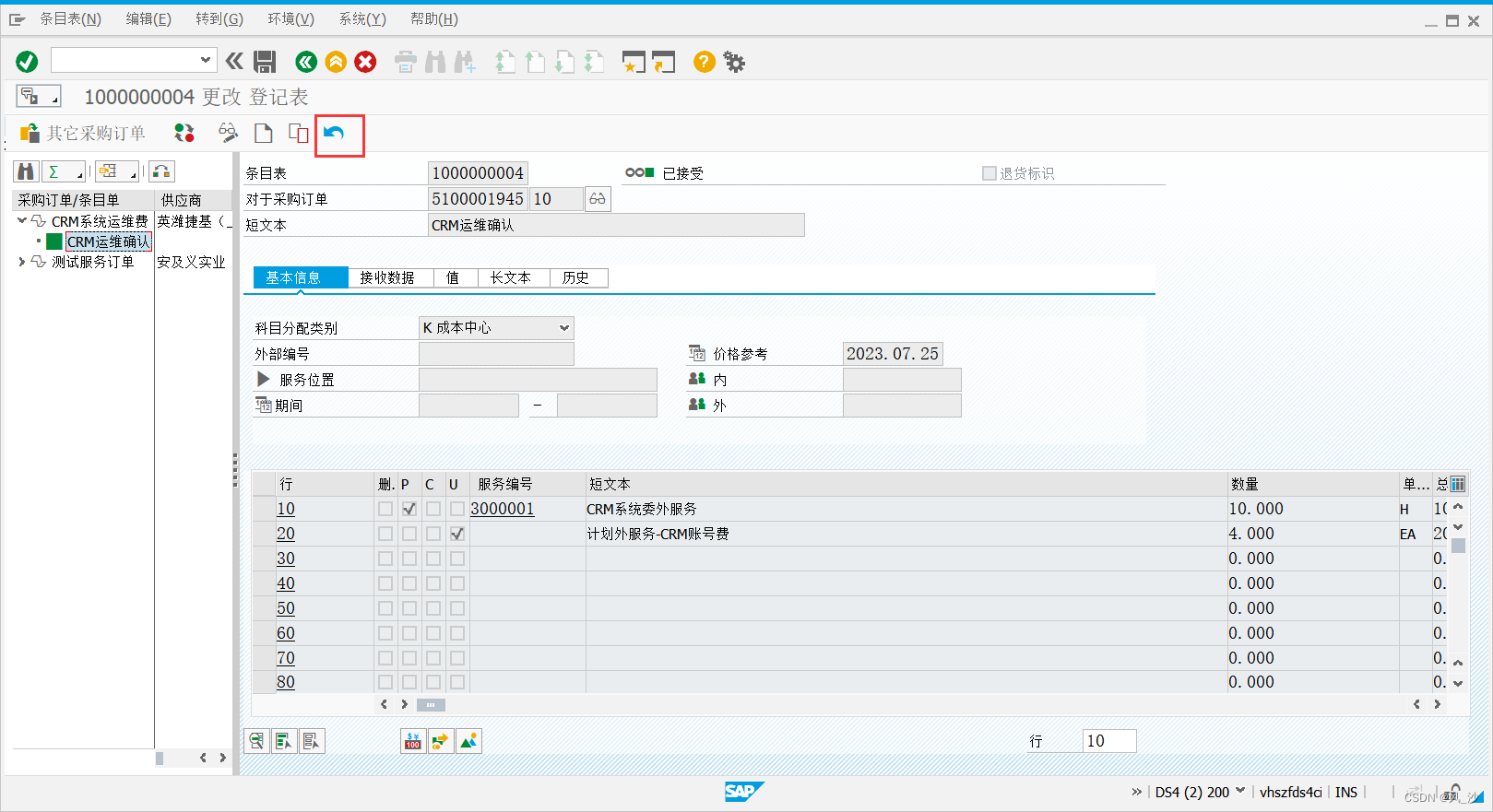
Task: Click the table horizontal scrollbar thumb
Action: click(x=431, y=705)
